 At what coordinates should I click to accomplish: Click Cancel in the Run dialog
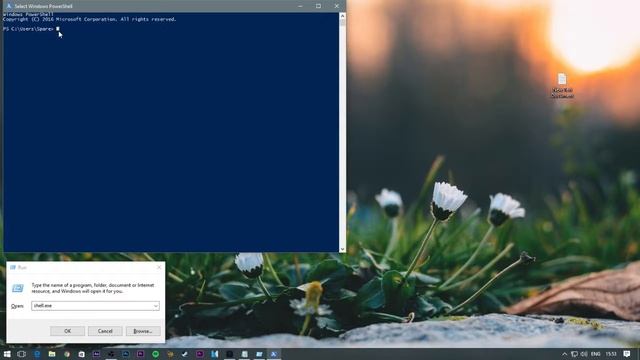105,331
